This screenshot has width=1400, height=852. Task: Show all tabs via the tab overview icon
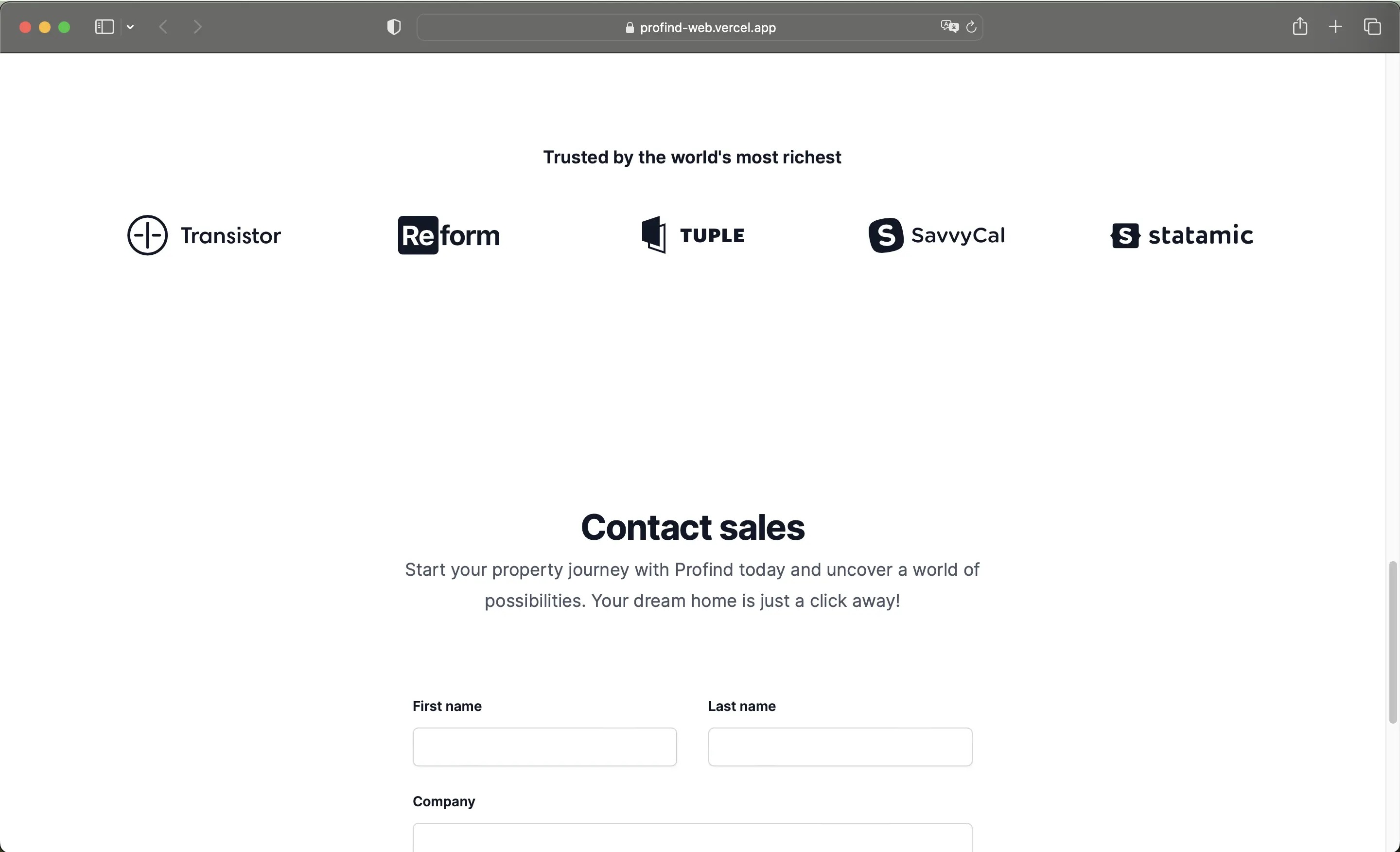[x=1373, y=27]
